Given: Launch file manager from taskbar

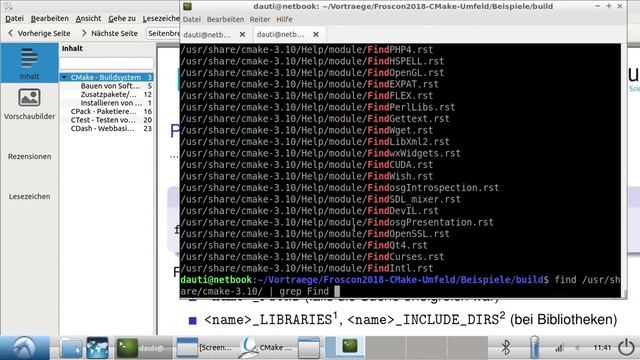Looking at the screenshot, I should (71, 348).
